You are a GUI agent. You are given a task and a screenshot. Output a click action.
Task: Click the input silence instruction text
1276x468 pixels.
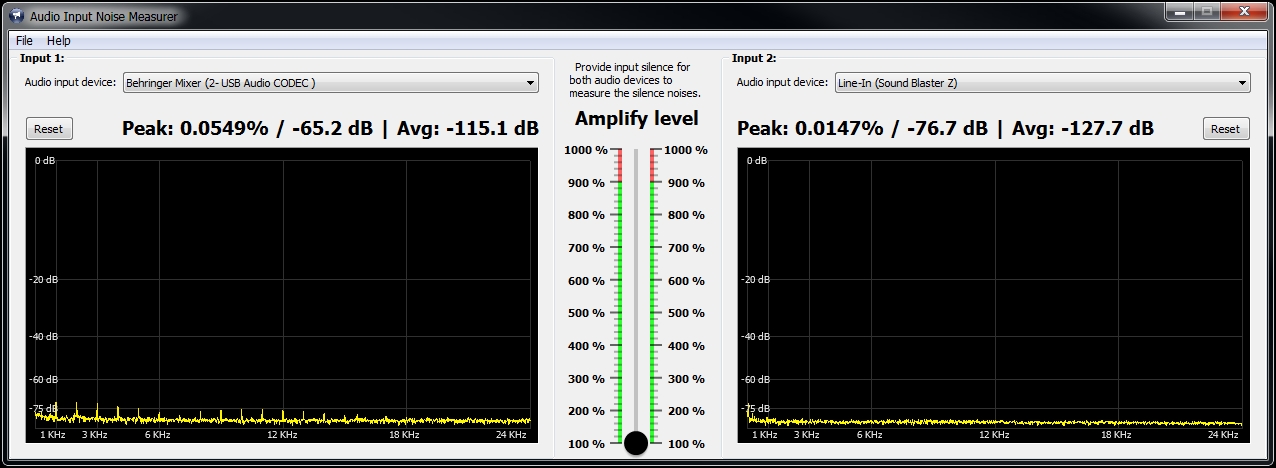[x=635, y=80]
